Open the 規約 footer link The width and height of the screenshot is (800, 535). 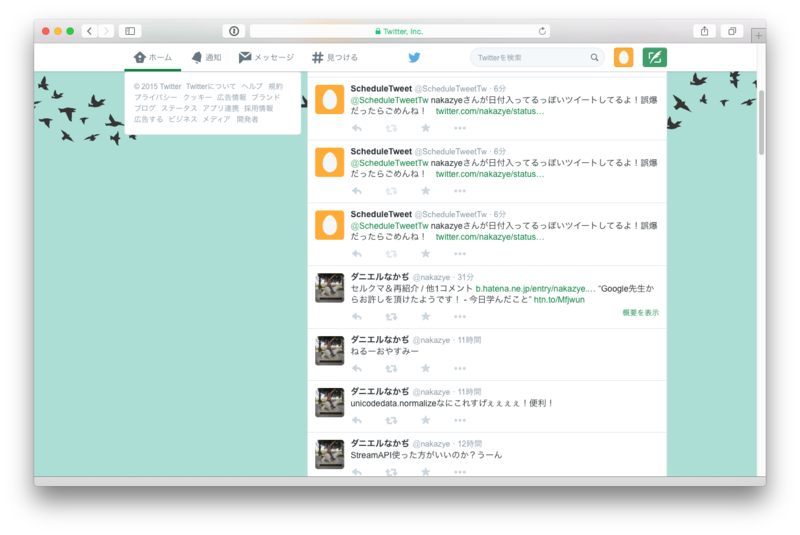pyautogui.click(x=276, y=86)
